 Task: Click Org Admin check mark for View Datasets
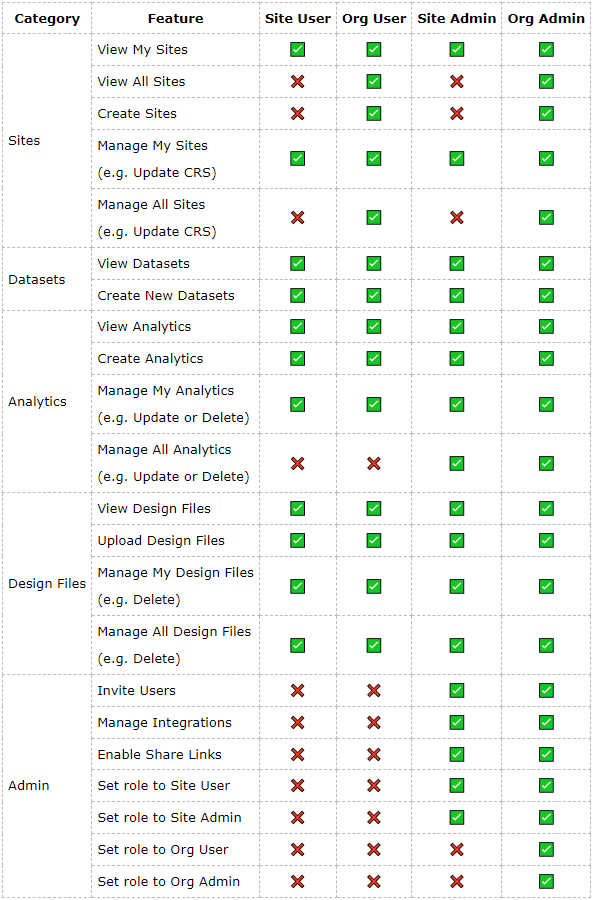pyautogui.click(x=547, y=263)
